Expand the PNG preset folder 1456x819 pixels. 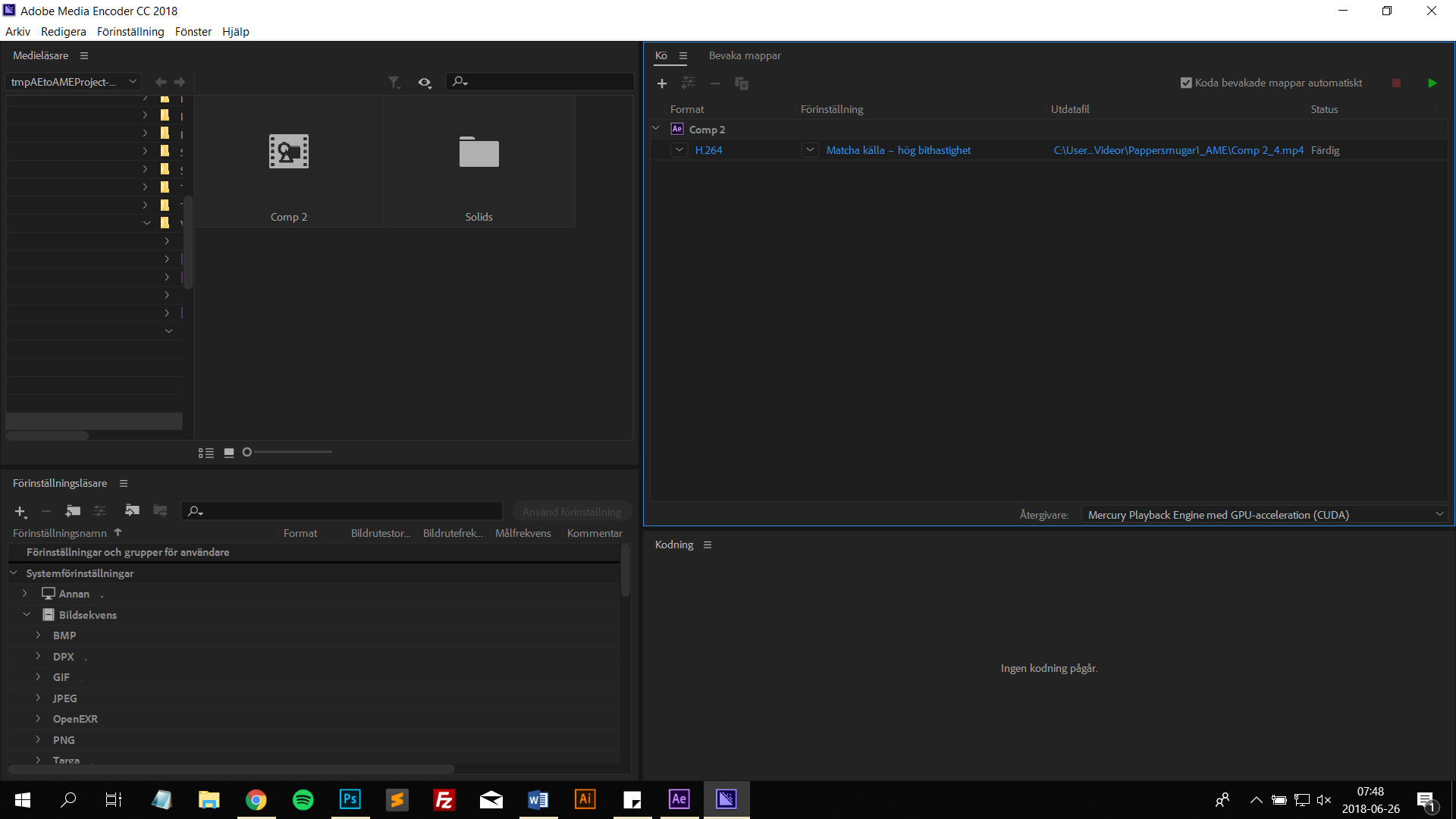tap(38, 740)
